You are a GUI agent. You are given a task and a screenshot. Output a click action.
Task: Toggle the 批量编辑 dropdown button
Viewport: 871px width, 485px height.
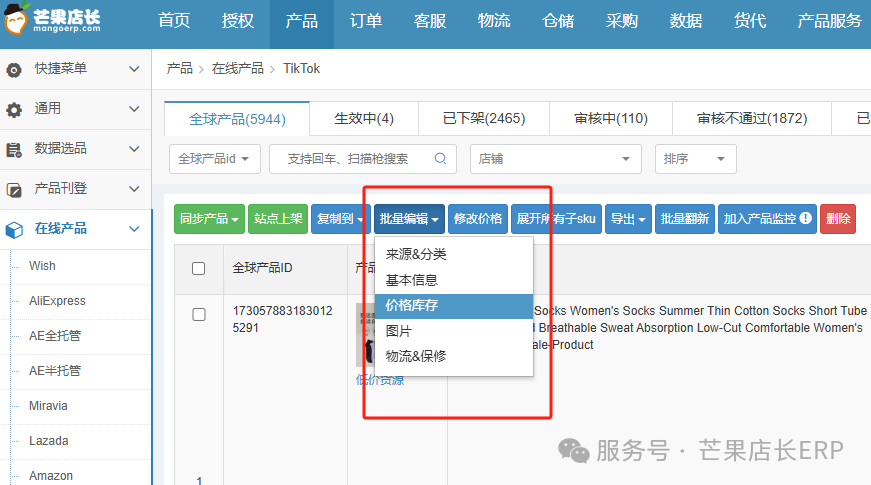click(409, 219)
